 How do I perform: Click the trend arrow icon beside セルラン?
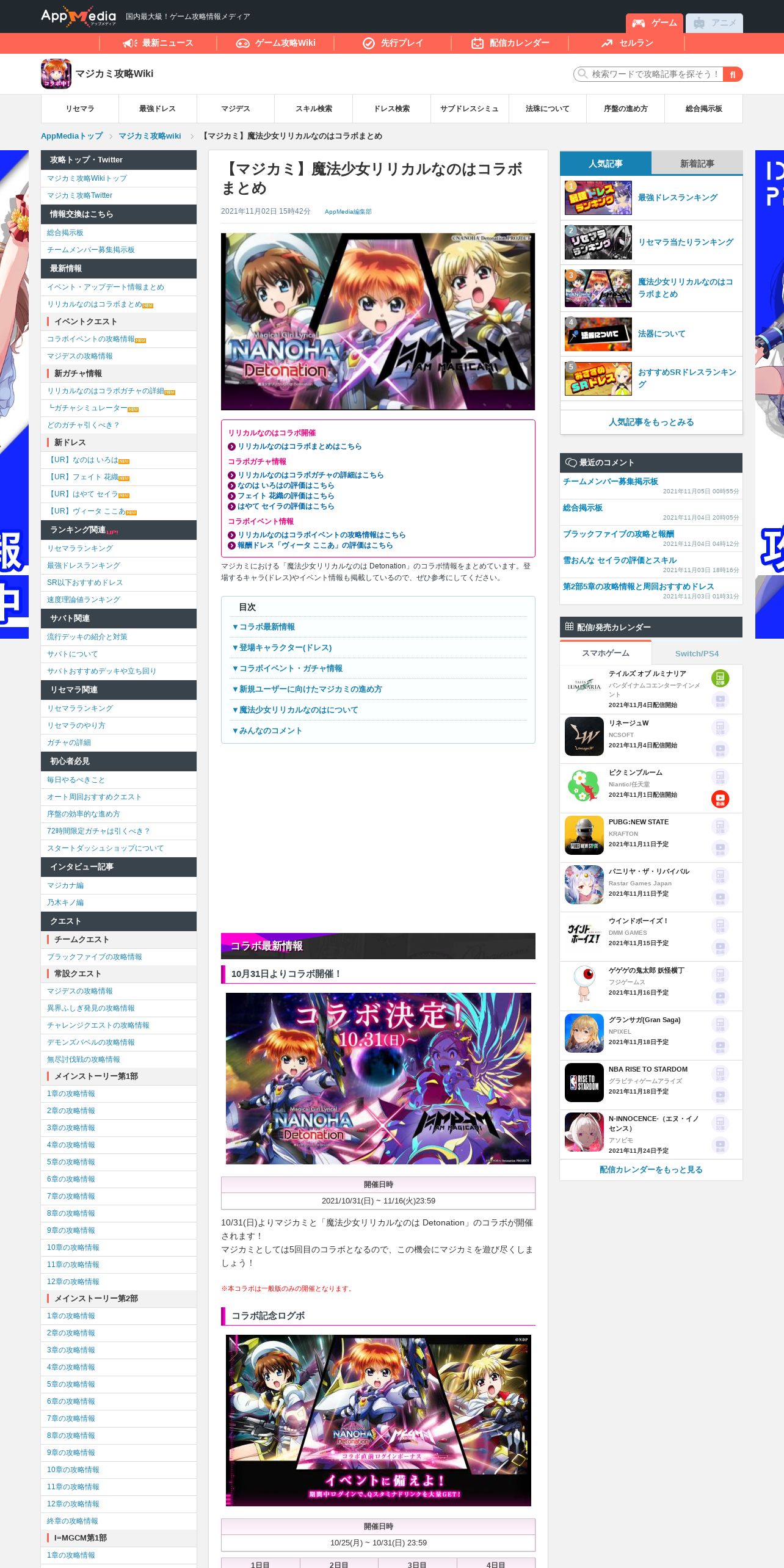click(x=607, y=43)
